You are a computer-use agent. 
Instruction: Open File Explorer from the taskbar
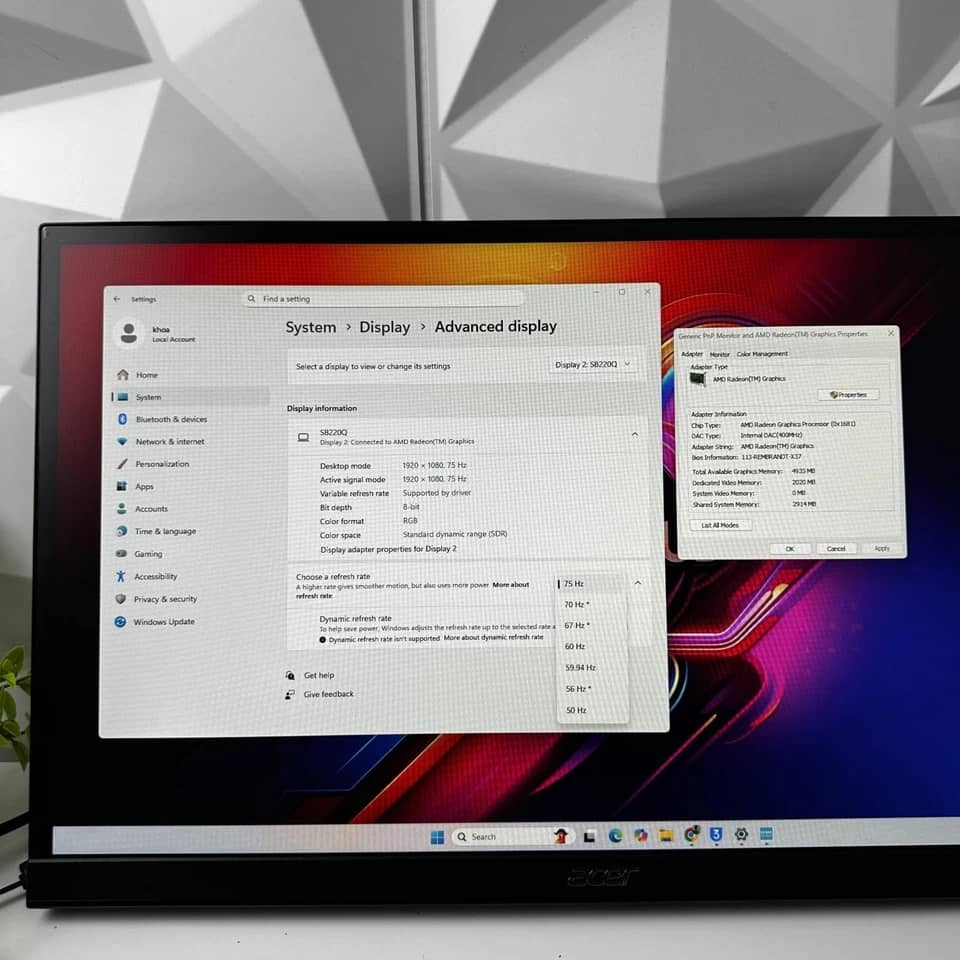coord(666,835)
